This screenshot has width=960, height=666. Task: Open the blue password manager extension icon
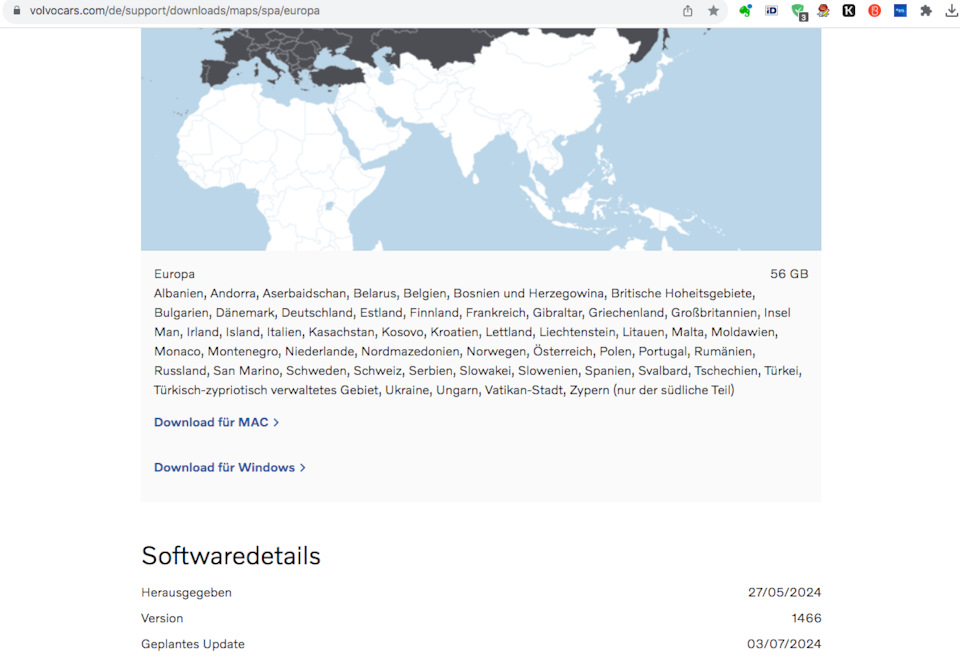[x=898, y=10]
